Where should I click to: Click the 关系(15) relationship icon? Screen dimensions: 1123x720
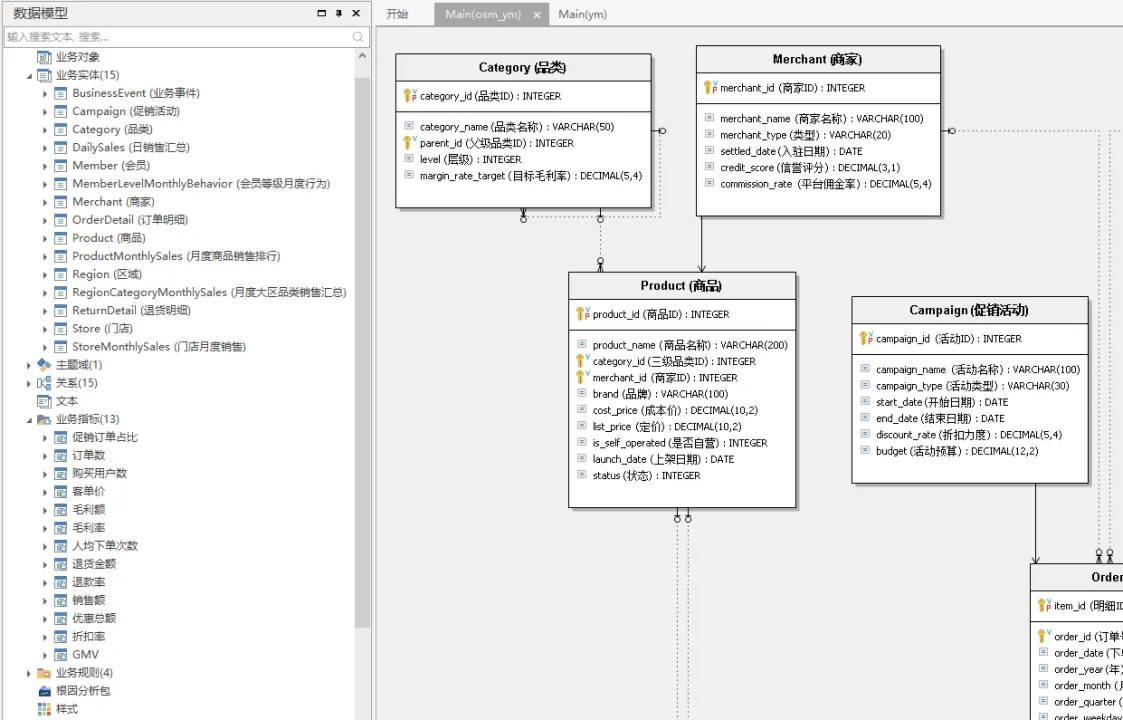click(44, 383)
